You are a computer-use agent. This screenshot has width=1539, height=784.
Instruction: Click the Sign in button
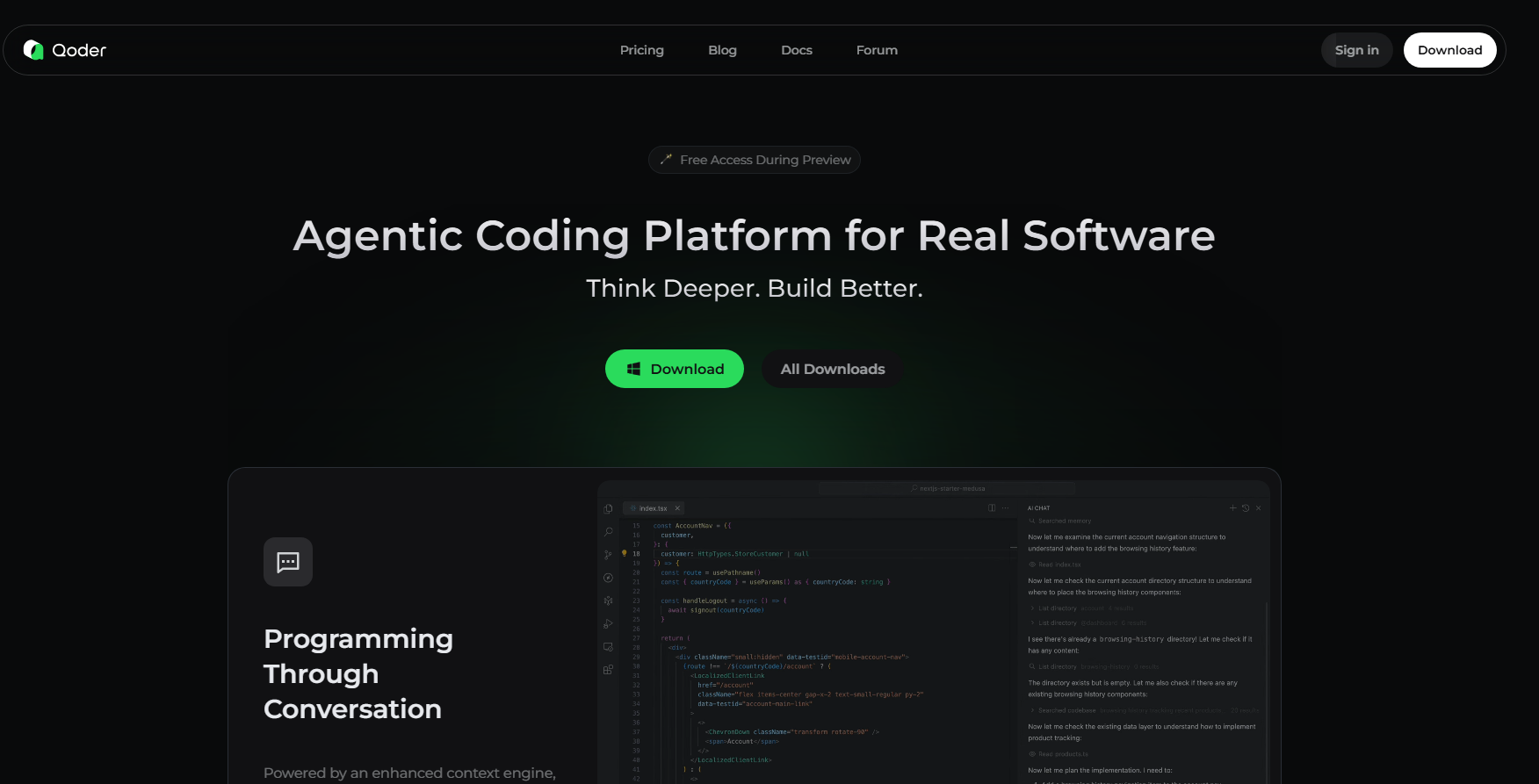1356,50
